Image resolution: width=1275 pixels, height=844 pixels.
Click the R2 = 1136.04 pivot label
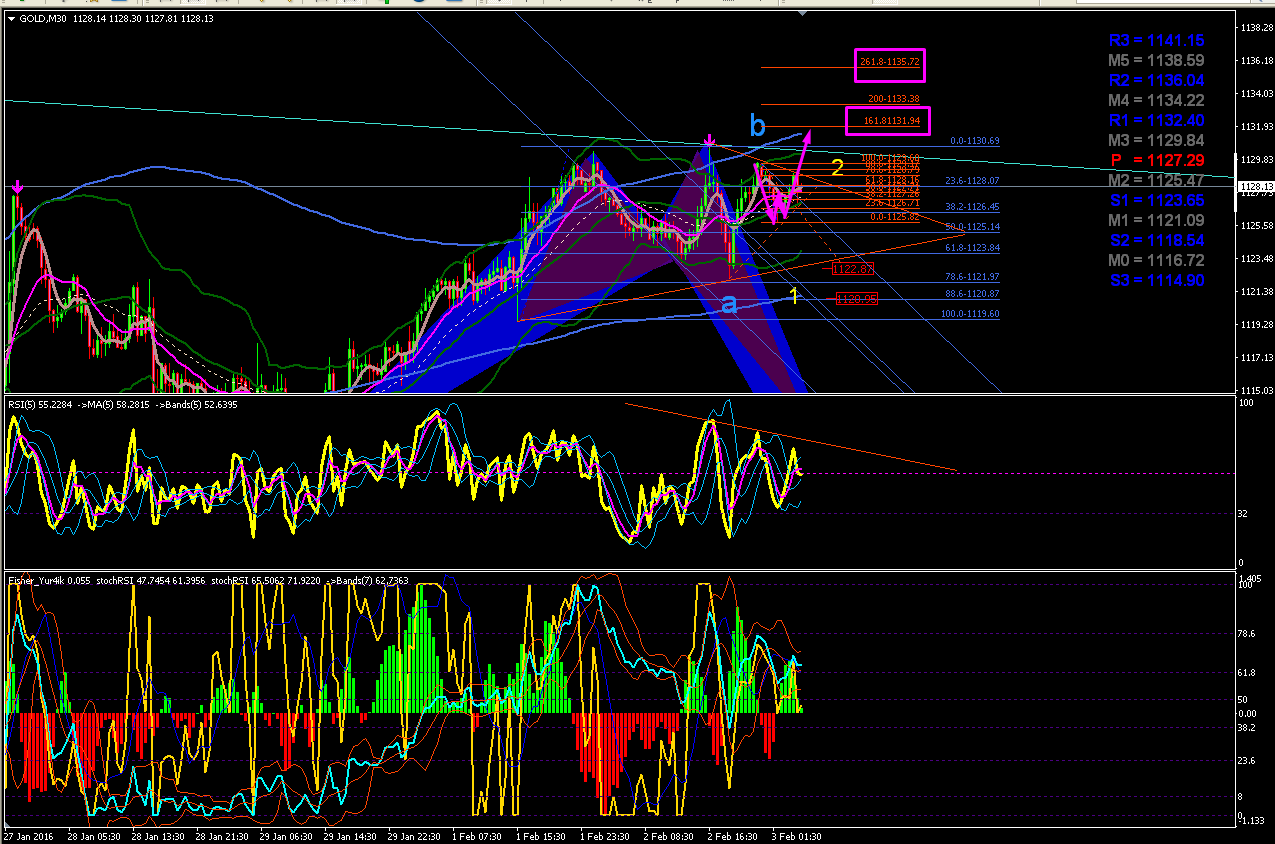click(1156, 80)
